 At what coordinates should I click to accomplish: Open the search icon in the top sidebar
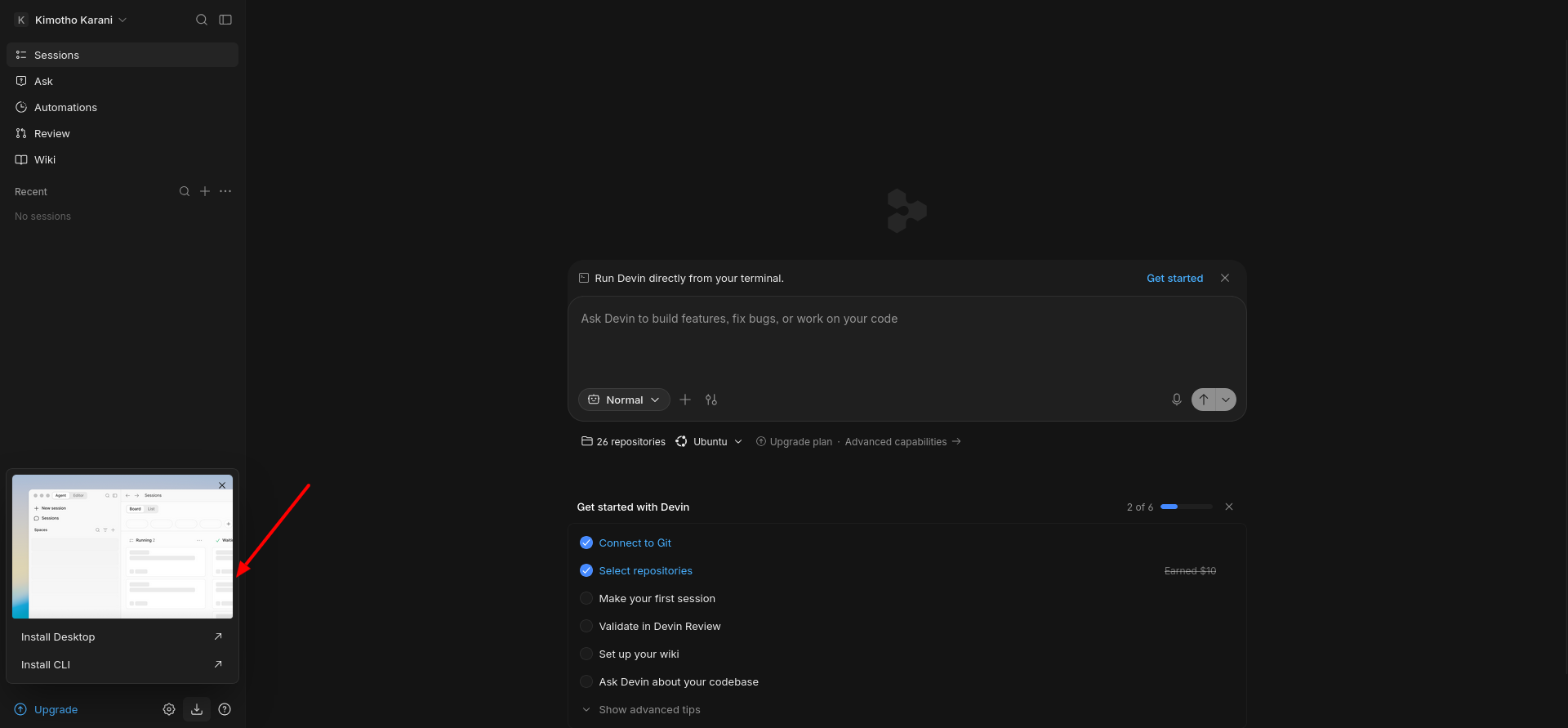coord(201,20)
